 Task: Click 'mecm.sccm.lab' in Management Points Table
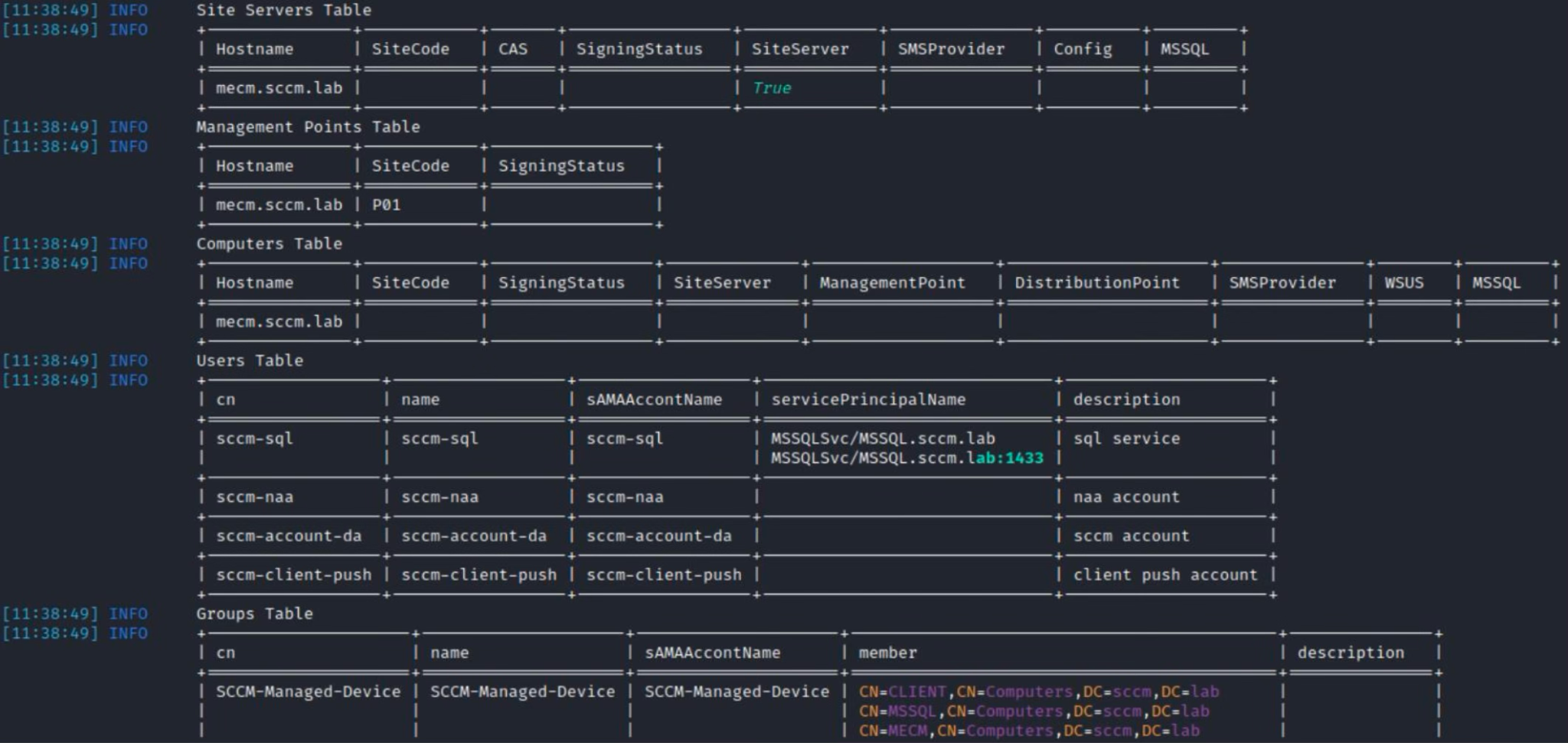coord(279,205)
